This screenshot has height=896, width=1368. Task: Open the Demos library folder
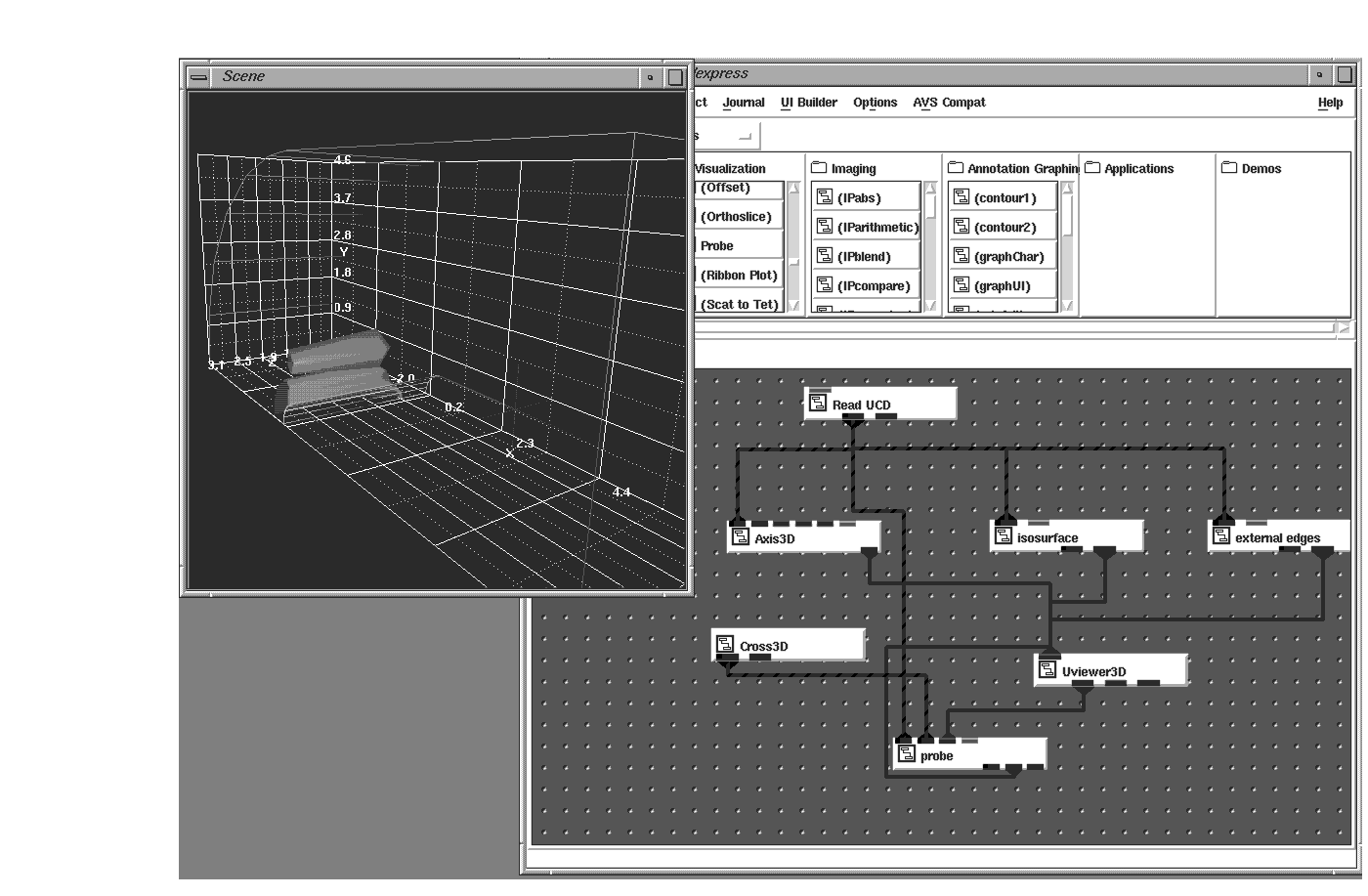coord(1229,168)
